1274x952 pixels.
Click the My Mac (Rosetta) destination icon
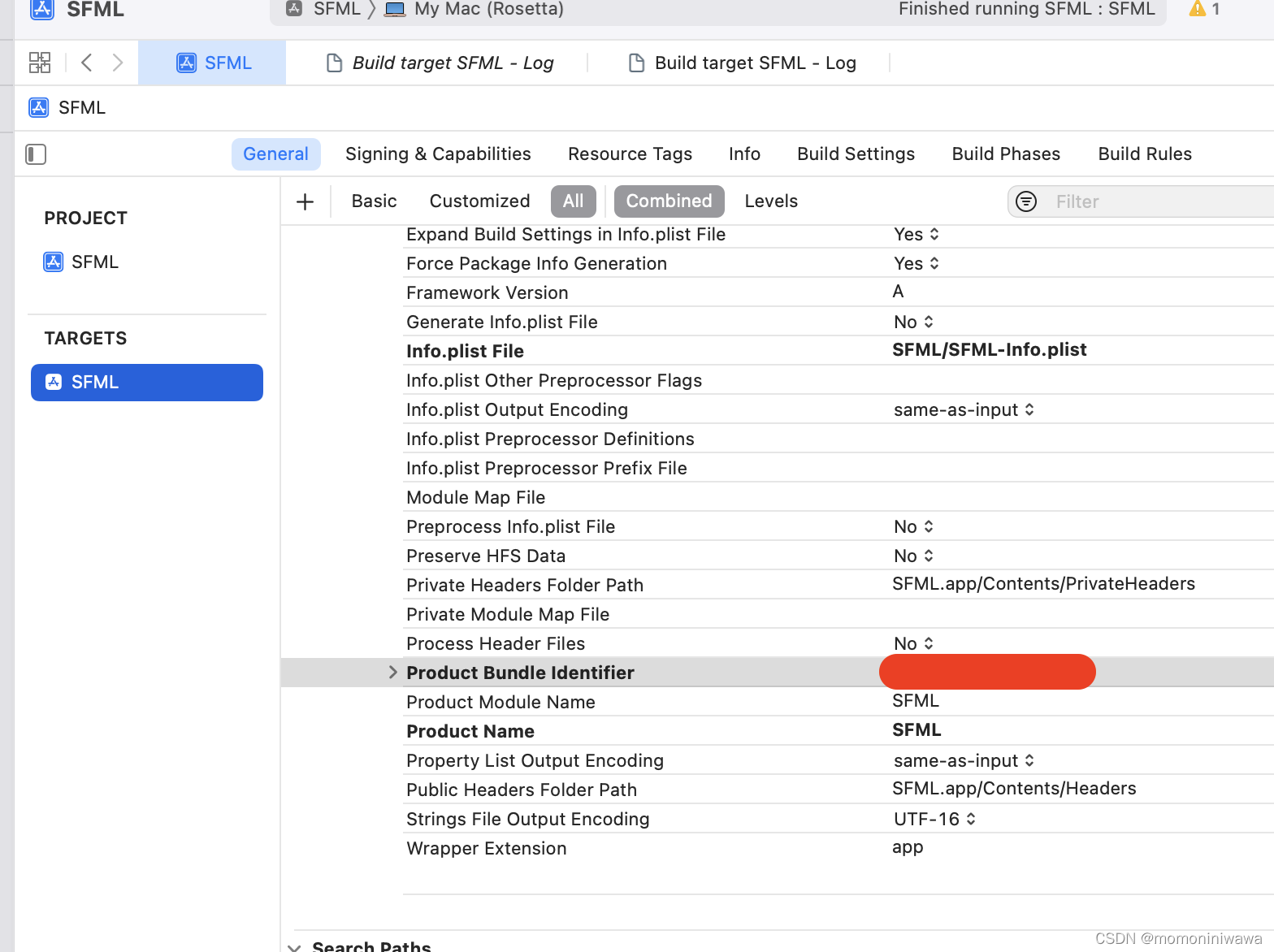click(x=395, y=9)
